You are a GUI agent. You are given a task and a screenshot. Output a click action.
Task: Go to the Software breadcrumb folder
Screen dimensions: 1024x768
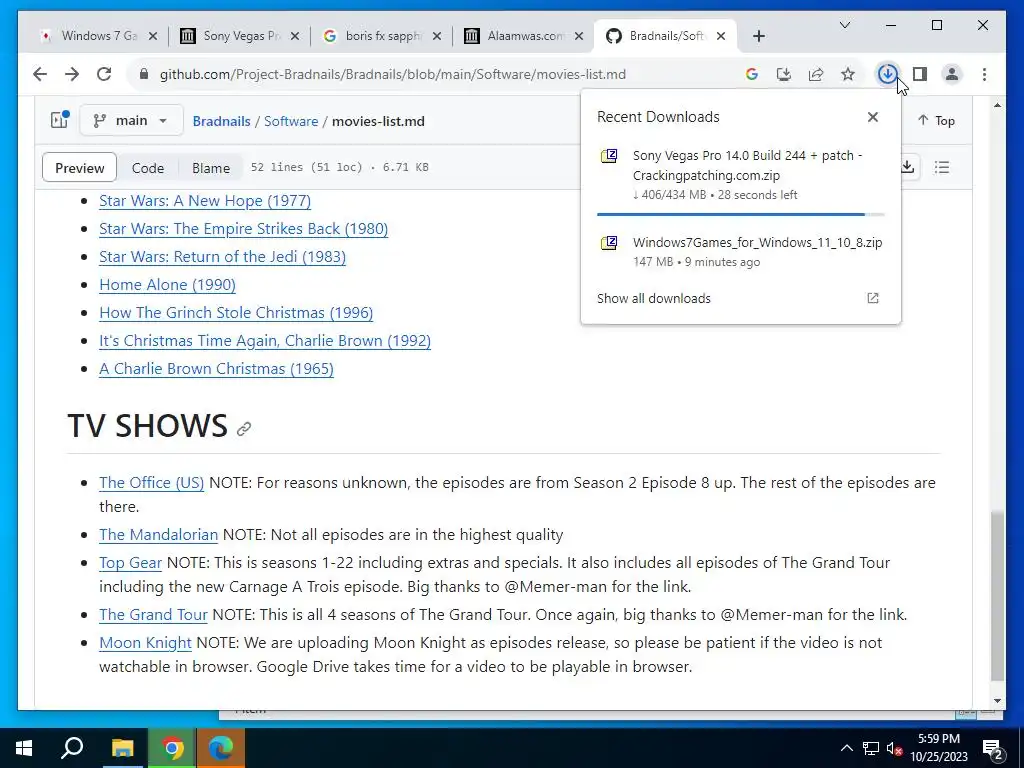click(291, 121)
